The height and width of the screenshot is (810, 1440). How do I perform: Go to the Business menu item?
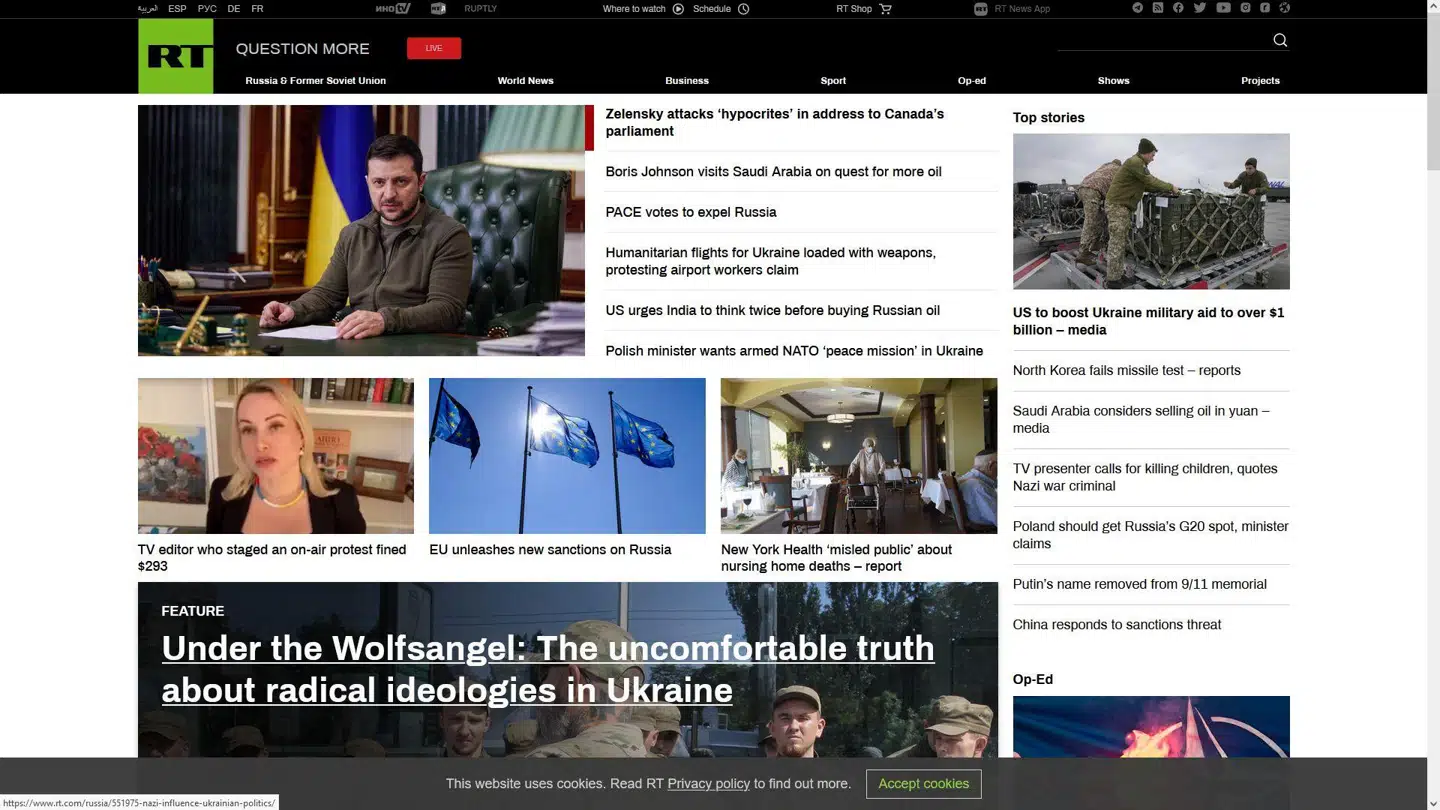point(687,81)
